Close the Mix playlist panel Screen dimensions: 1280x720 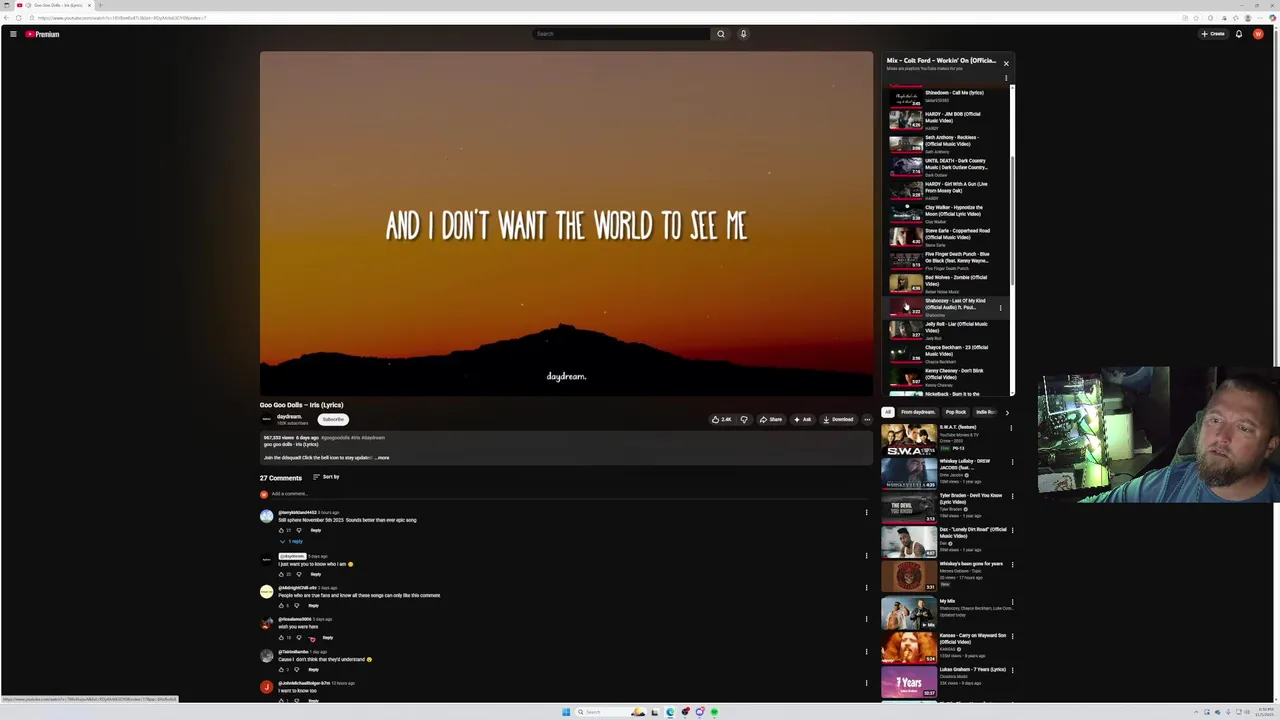(x=1006, y=63)
